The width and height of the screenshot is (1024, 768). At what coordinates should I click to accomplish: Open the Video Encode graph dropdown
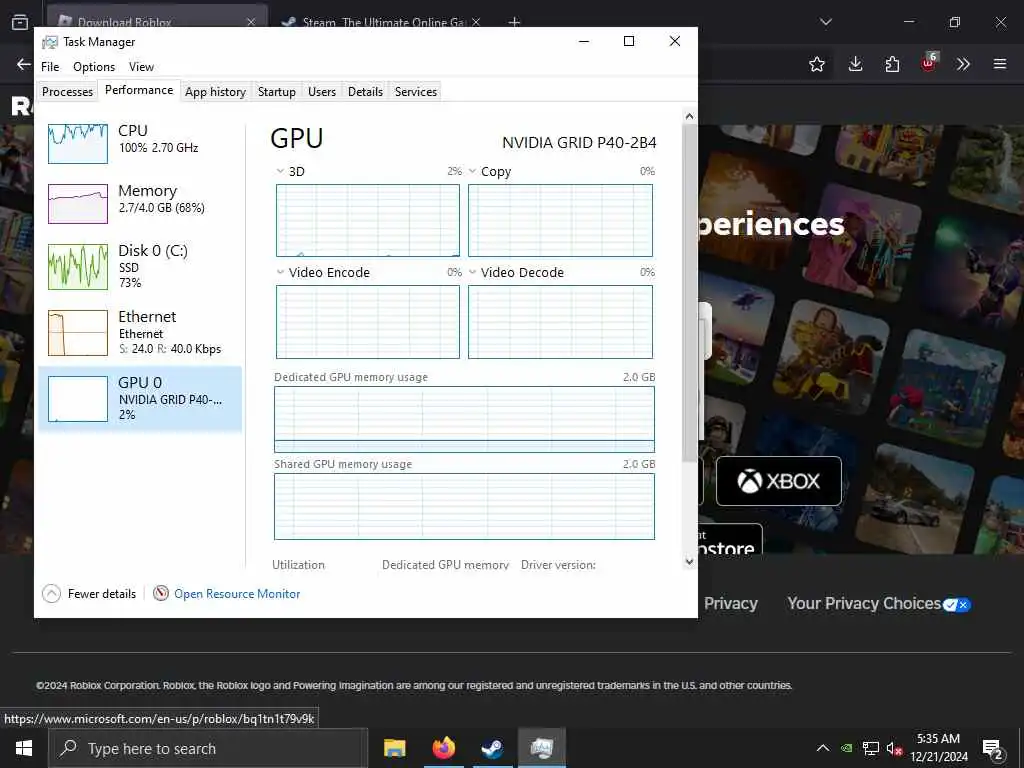[x=280, y=272]
